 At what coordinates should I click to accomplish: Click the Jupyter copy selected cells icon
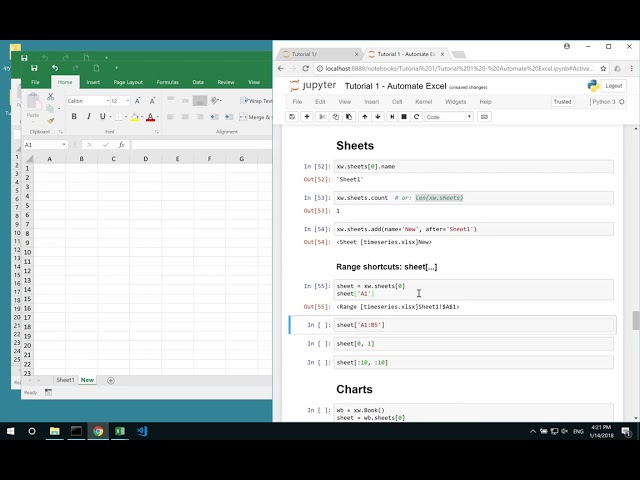(x=336, y=117)
